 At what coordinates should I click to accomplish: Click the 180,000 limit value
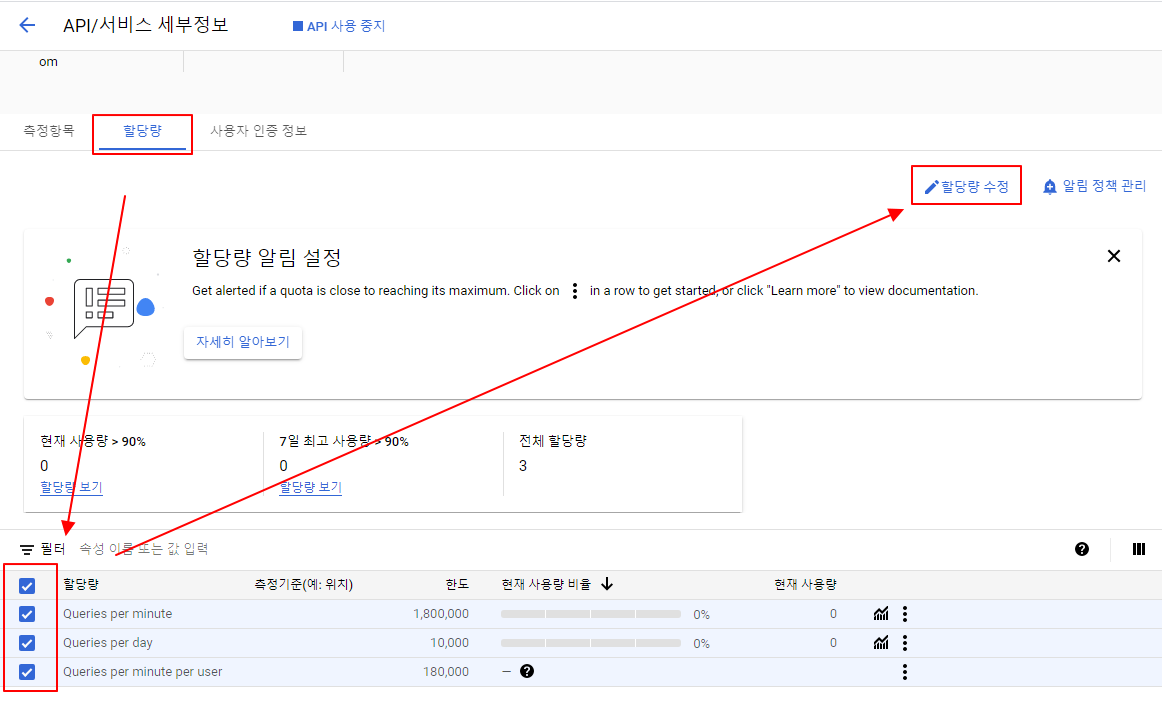pos(445,671)
